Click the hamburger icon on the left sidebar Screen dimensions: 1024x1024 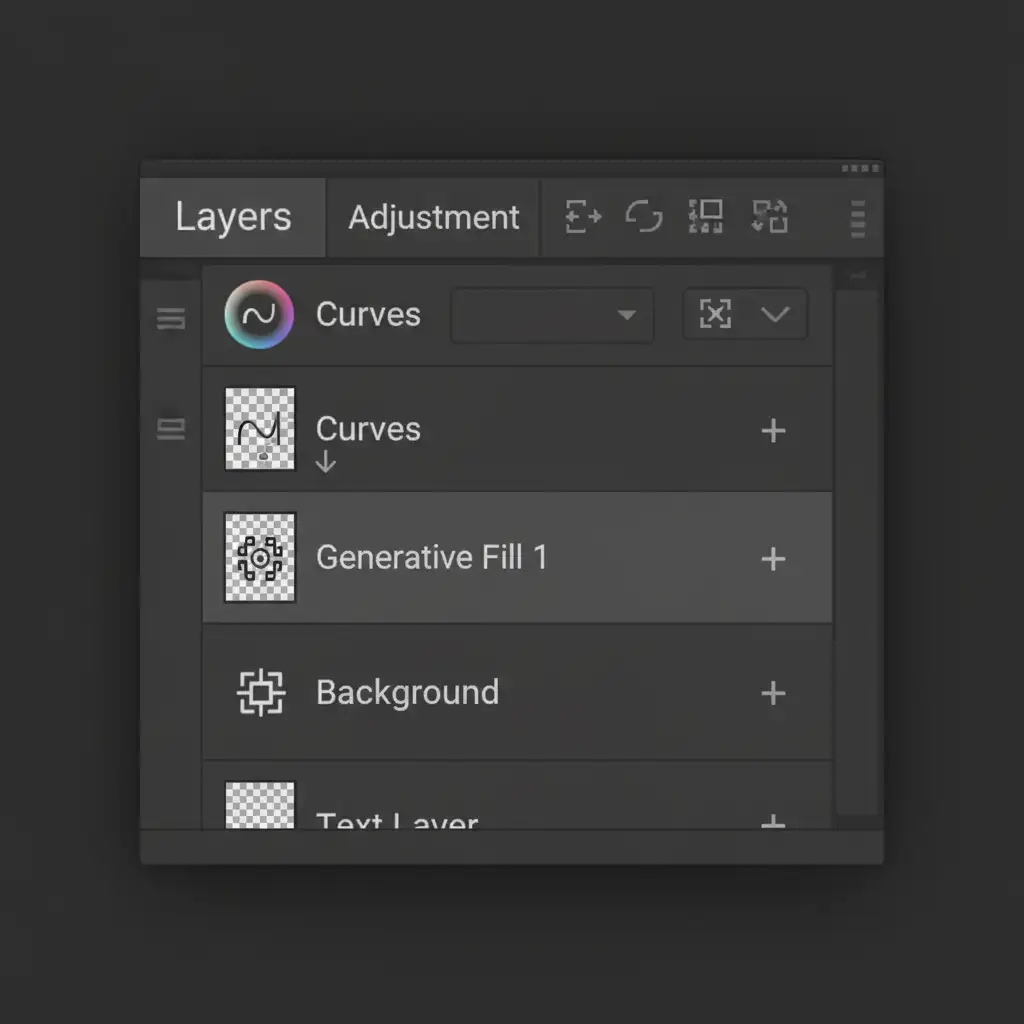[171, 319]
